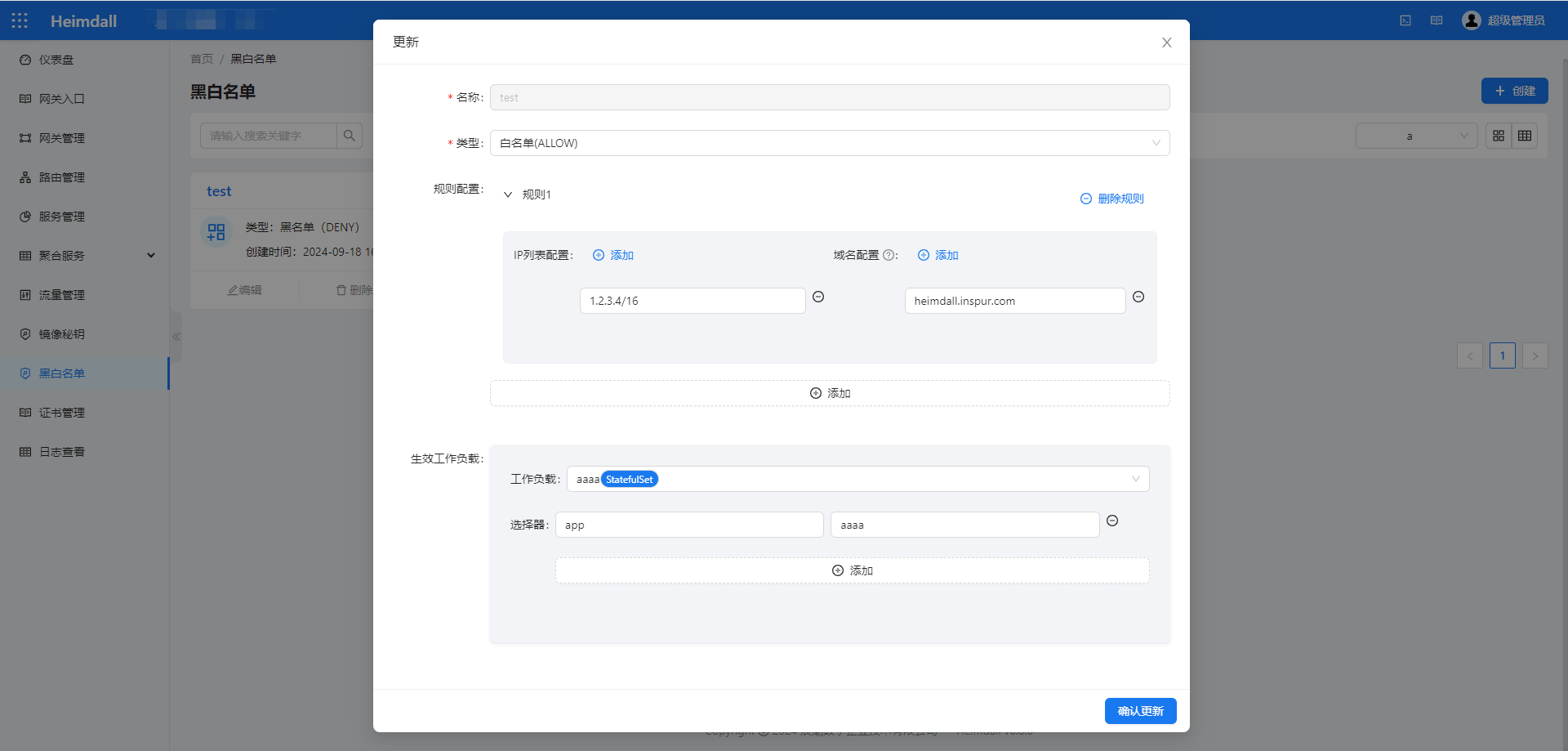Click the card icon on the test entry

[x=216, y=232]
